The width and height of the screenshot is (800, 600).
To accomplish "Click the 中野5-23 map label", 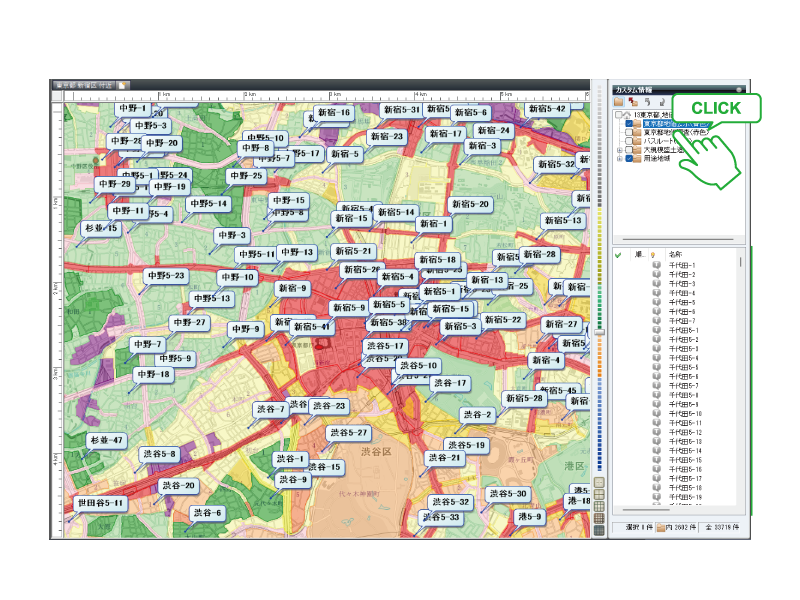I will point(166,276).
